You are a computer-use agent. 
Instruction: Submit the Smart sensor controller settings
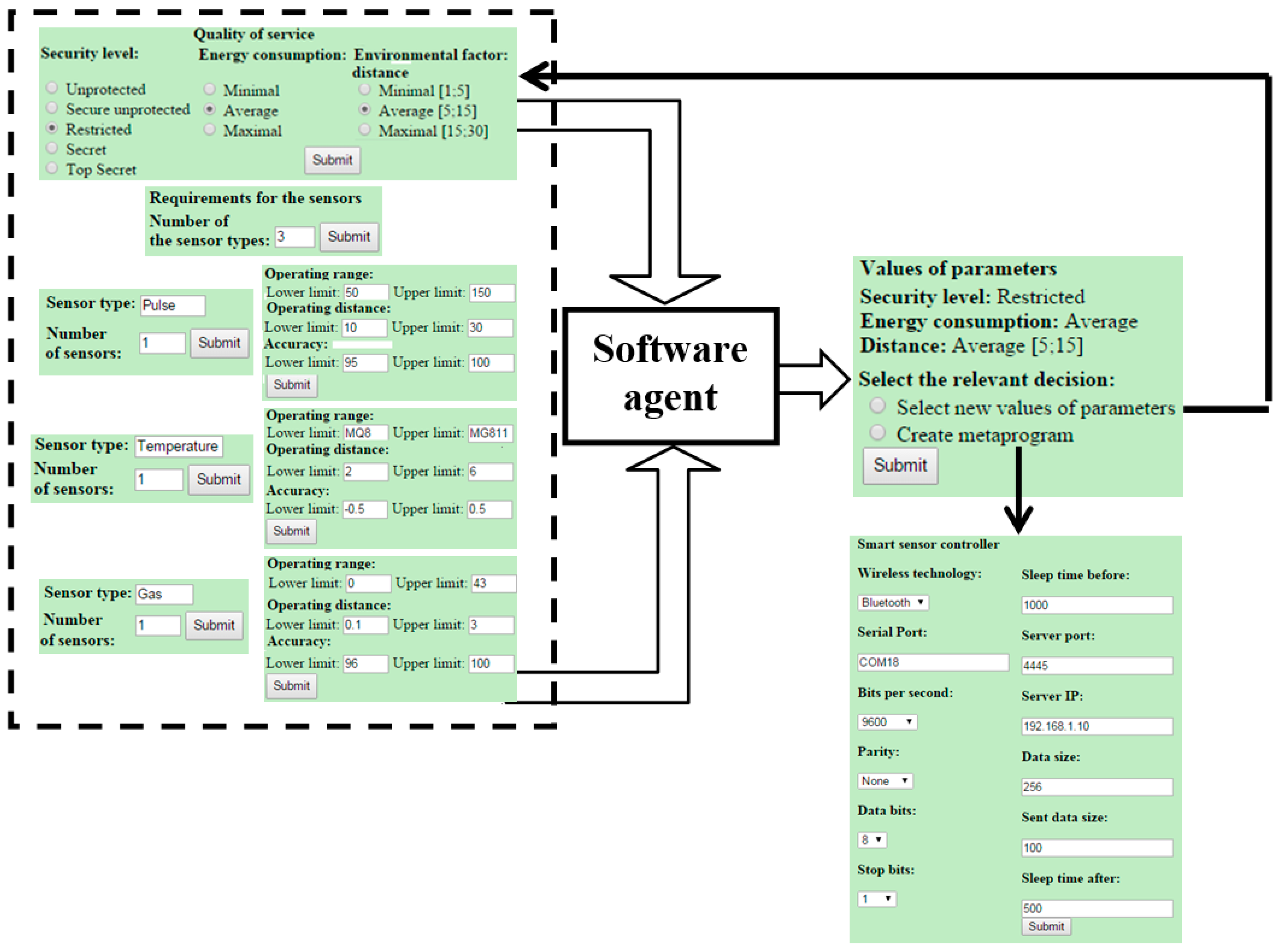point(1047,927)
